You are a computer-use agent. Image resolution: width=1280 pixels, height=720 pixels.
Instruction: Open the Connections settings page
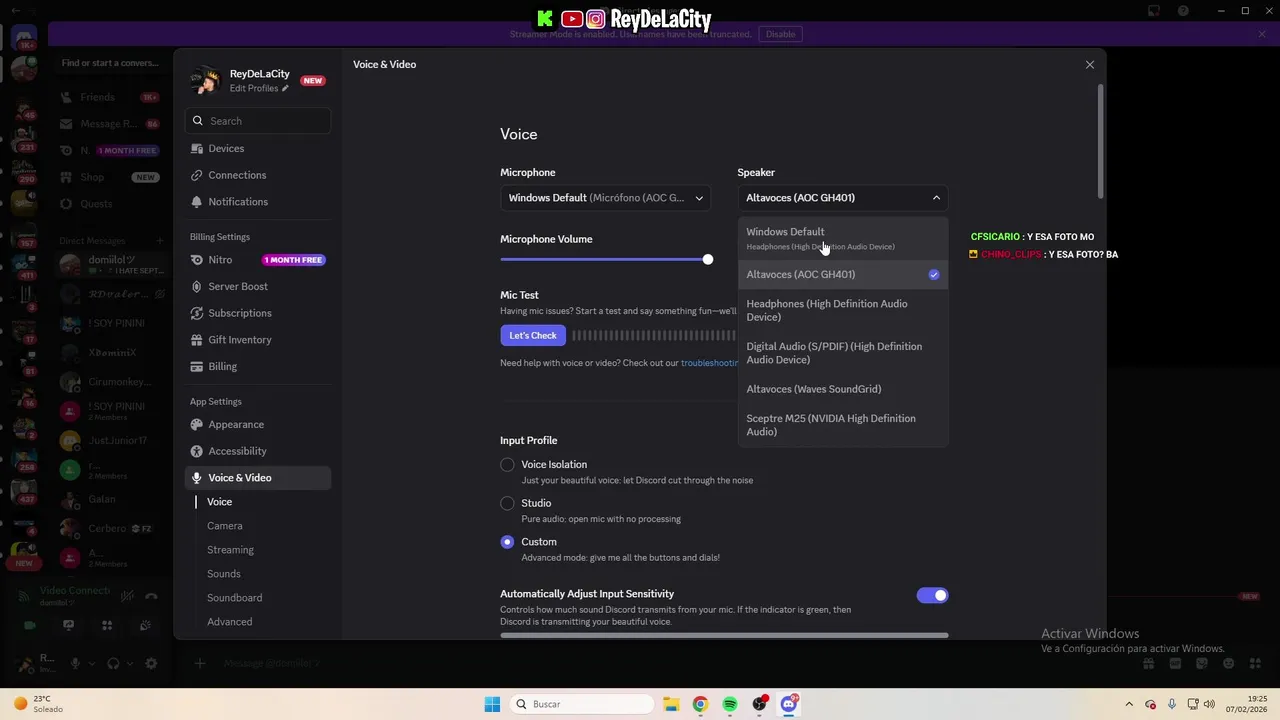(258, 175)
